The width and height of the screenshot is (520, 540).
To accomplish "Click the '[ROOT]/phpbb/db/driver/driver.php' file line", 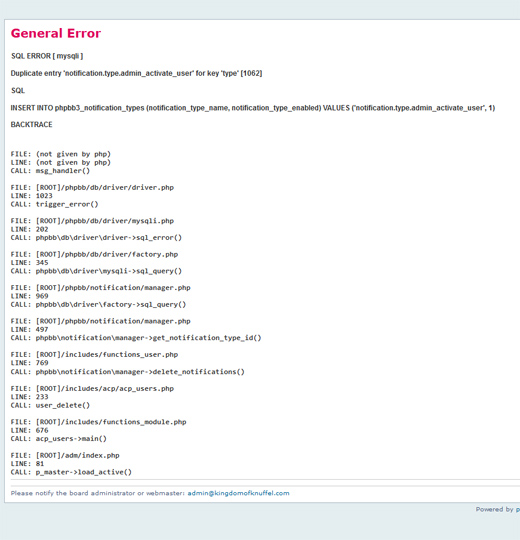I will click(92, 188).
